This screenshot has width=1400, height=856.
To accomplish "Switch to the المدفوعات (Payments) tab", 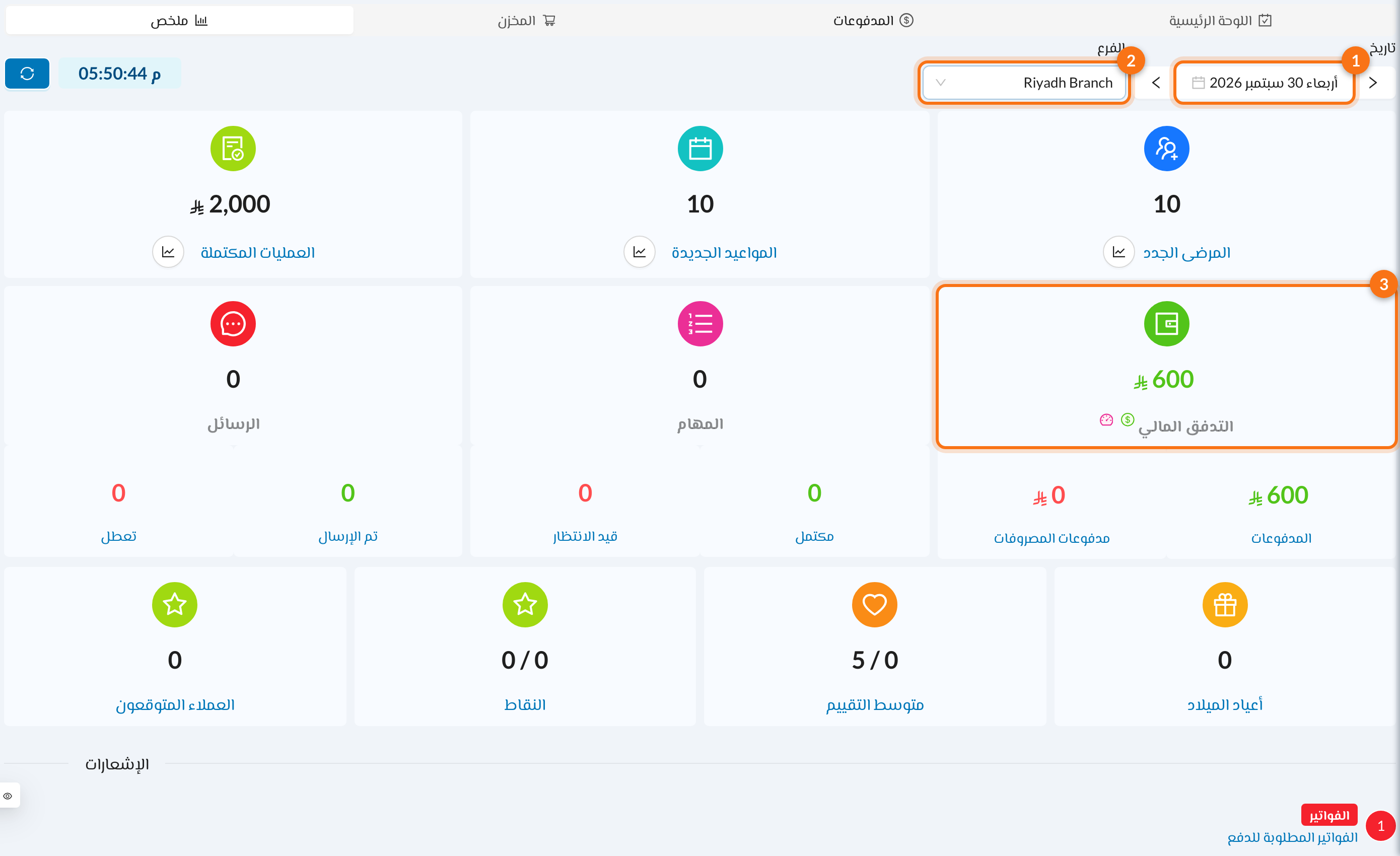I will coord(873,21).
